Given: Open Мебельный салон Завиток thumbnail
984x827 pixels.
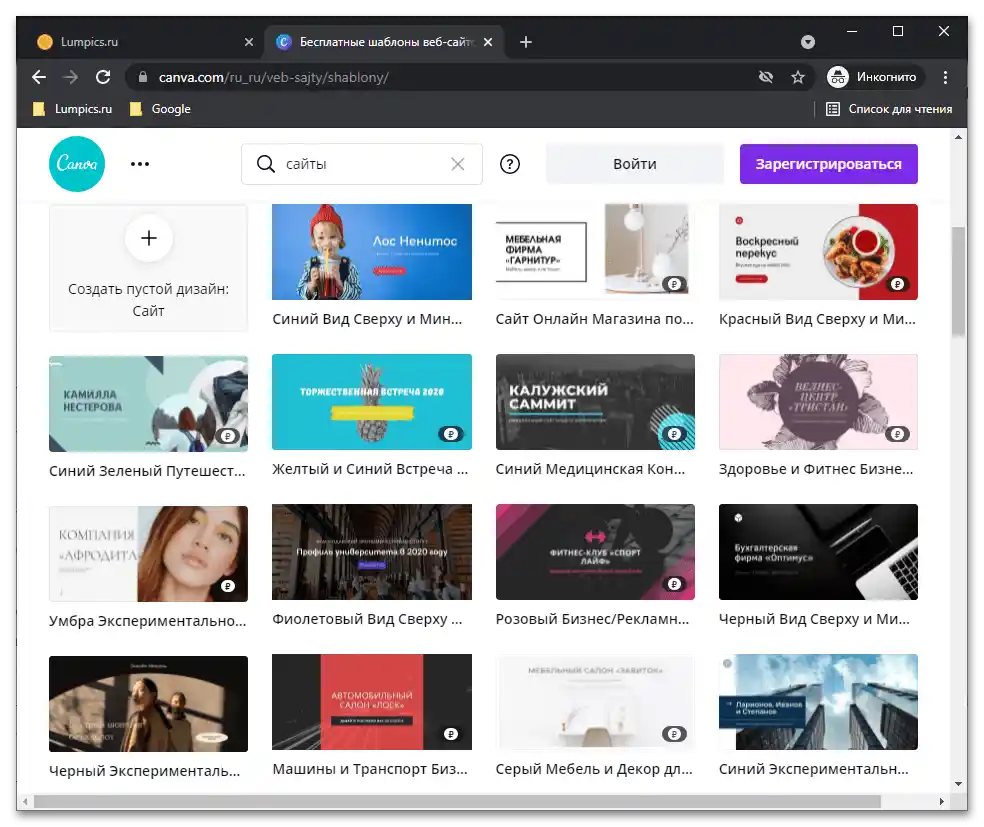Looking at the screenshot, I should point(595,702).
